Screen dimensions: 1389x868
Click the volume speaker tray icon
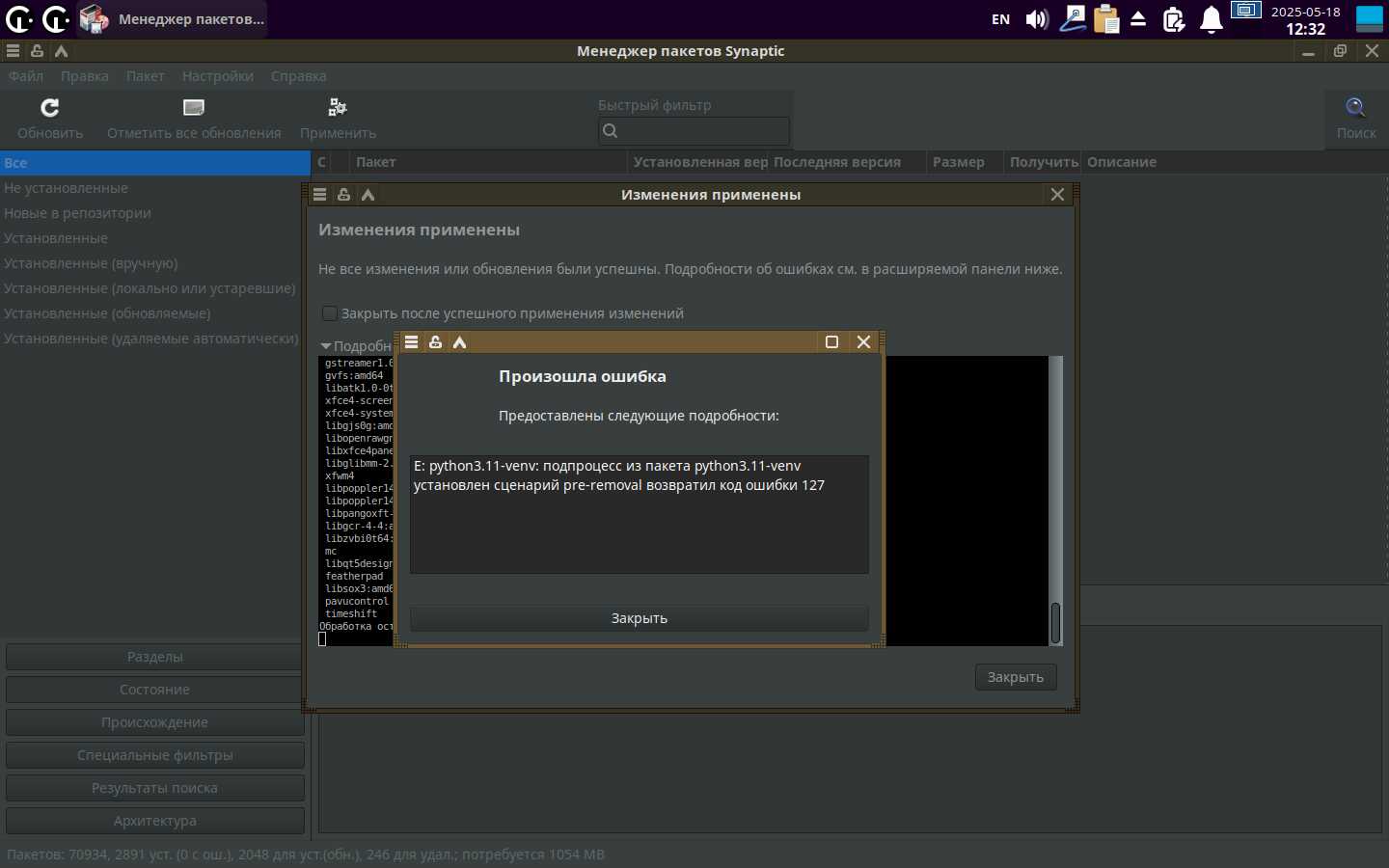1037,19
